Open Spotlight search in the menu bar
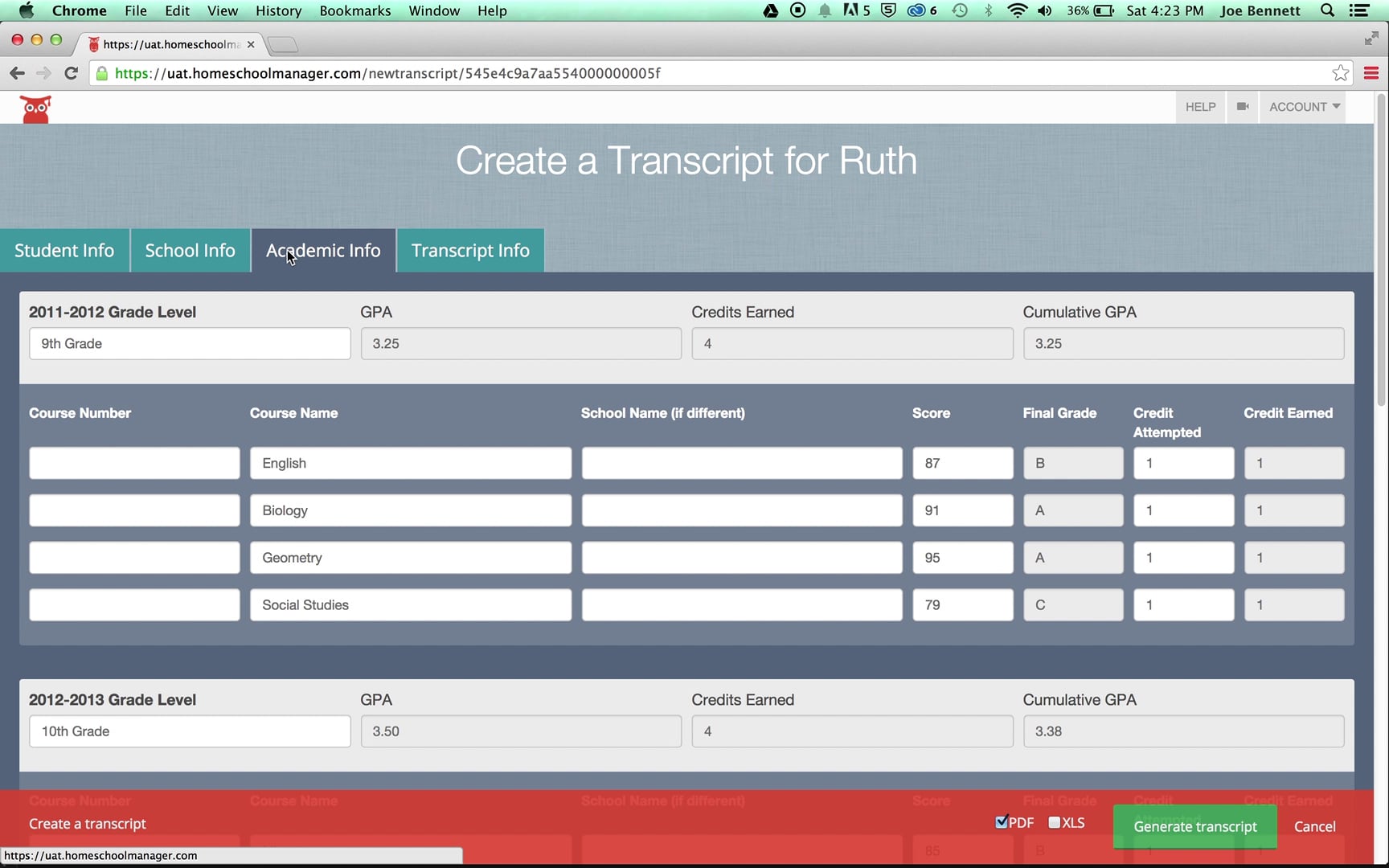The width and height of the screenshot is (1389, 868). pyautogui.click(x=1327, y=10)
